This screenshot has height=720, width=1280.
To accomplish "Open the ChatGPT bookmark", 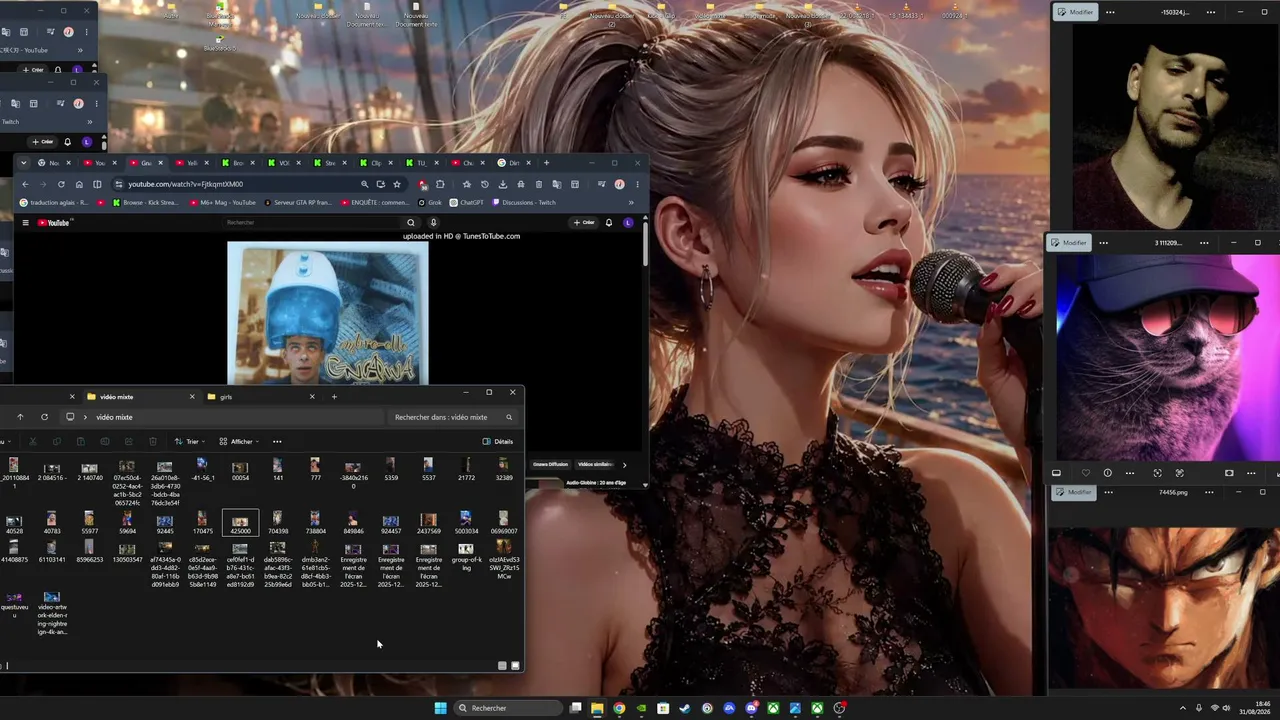I will pos(467,203).
